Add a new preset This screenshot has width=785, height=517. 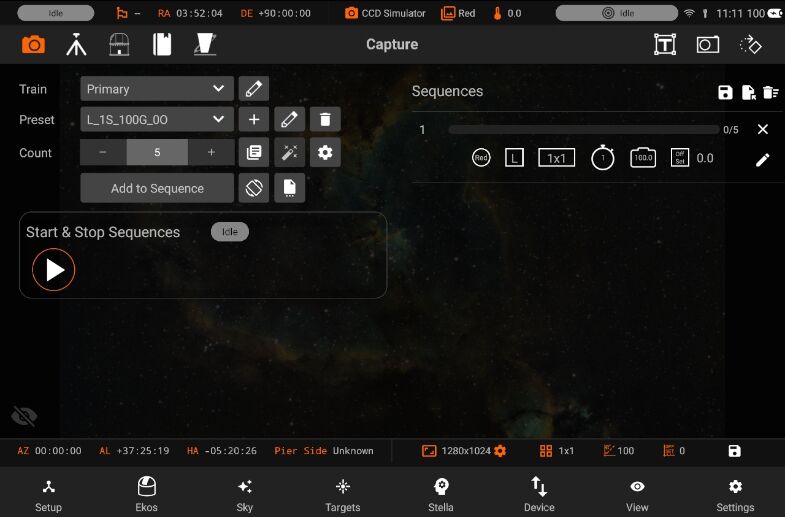pos(254,119)
